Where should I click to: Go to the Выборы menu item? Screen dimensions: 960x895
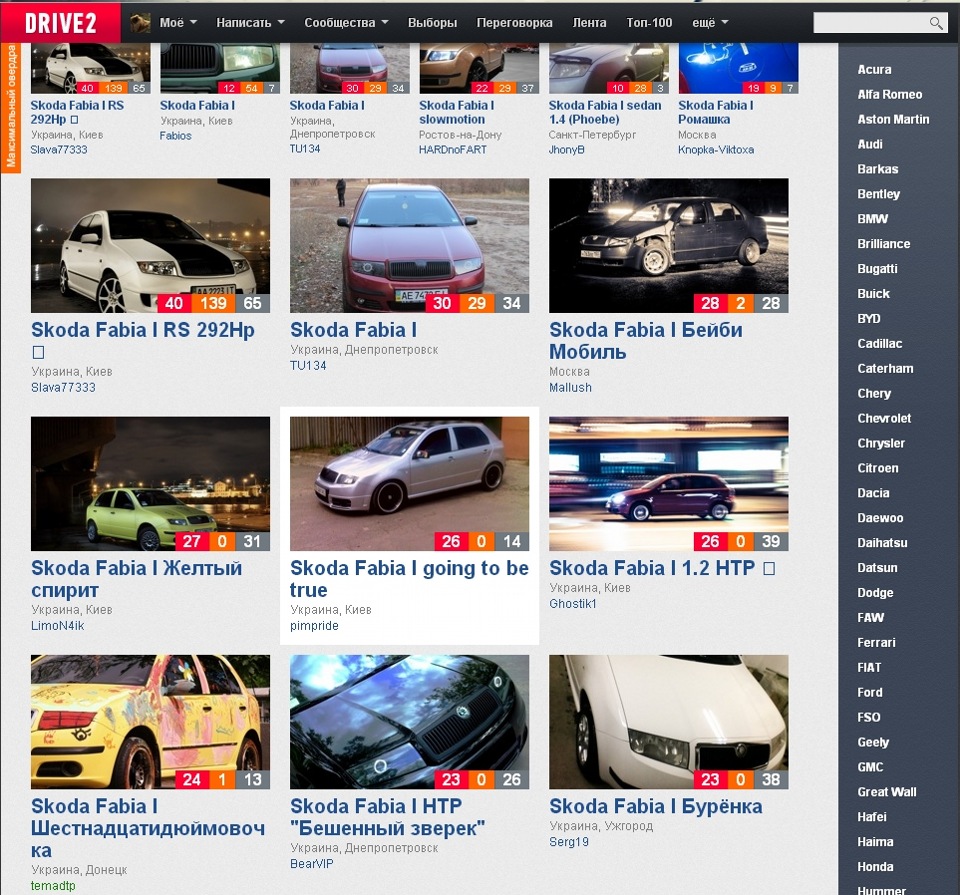point(432,23)
